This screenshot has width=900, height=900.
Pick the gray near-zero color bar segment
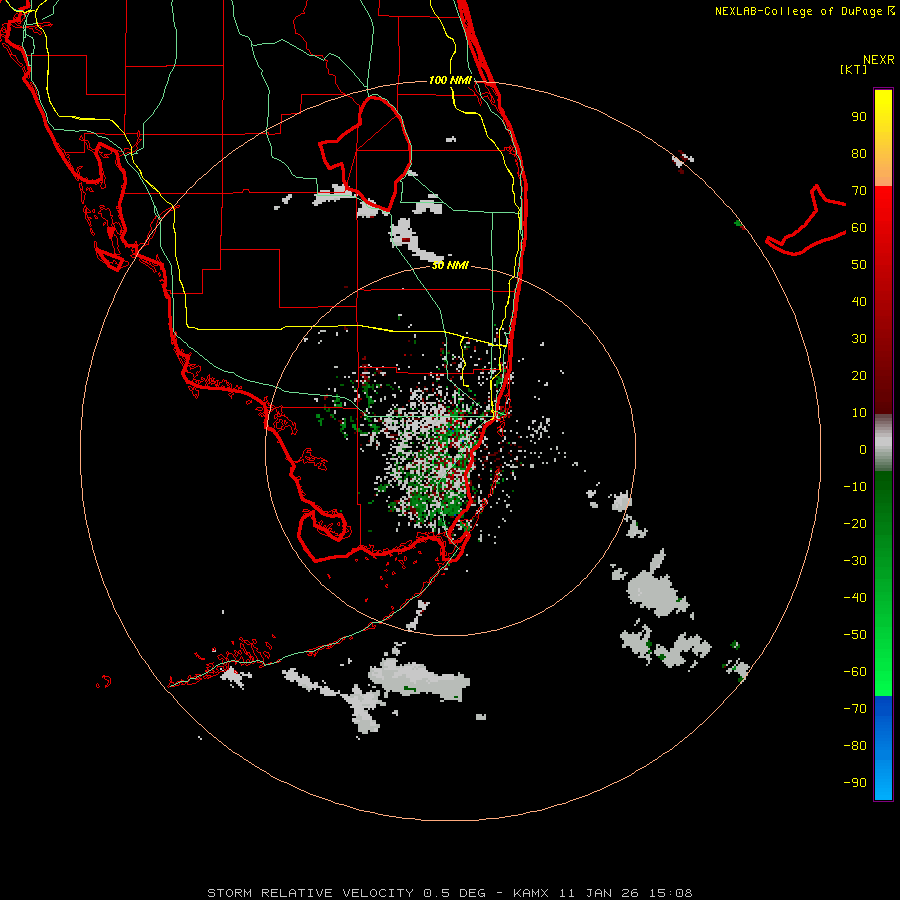pyautogui.click(x=883, y=443)
